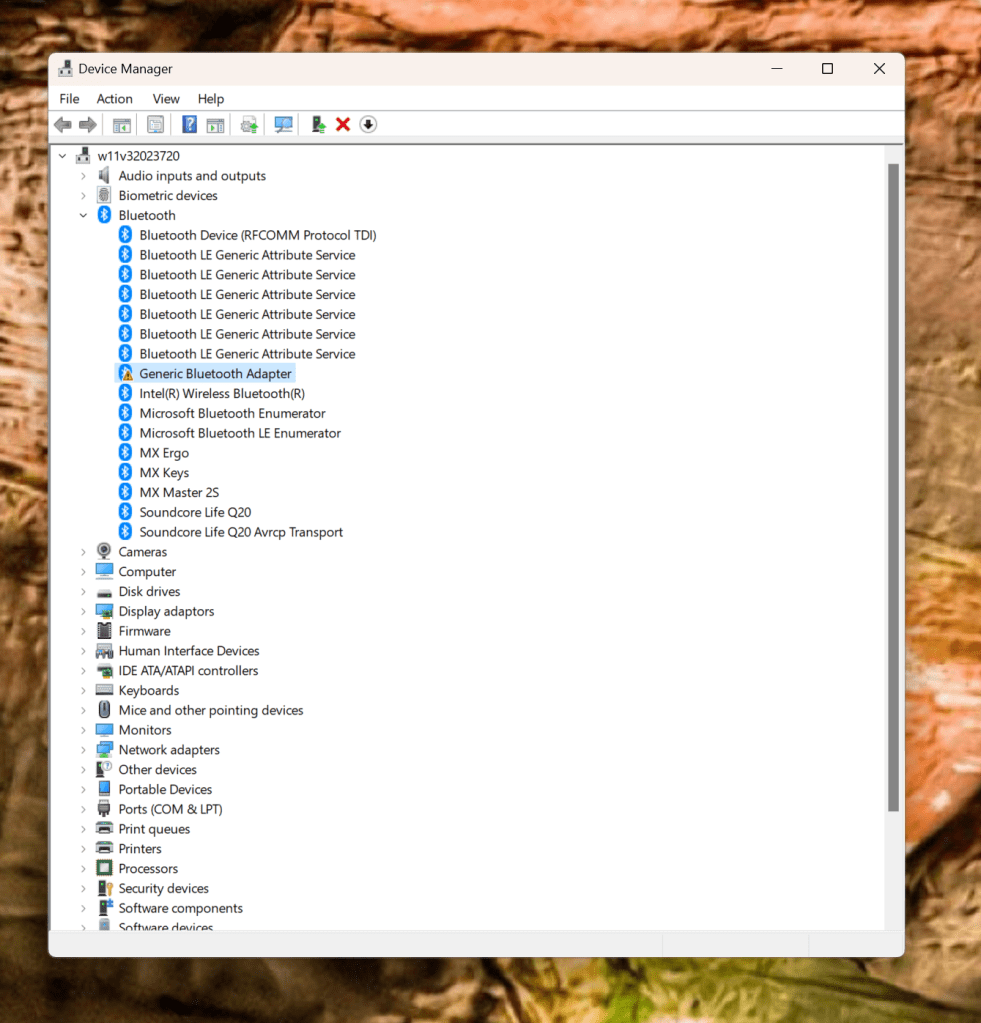This screenshot has height=1023, width=981.
Task: Open the View menu
Action: coord(166,99)
